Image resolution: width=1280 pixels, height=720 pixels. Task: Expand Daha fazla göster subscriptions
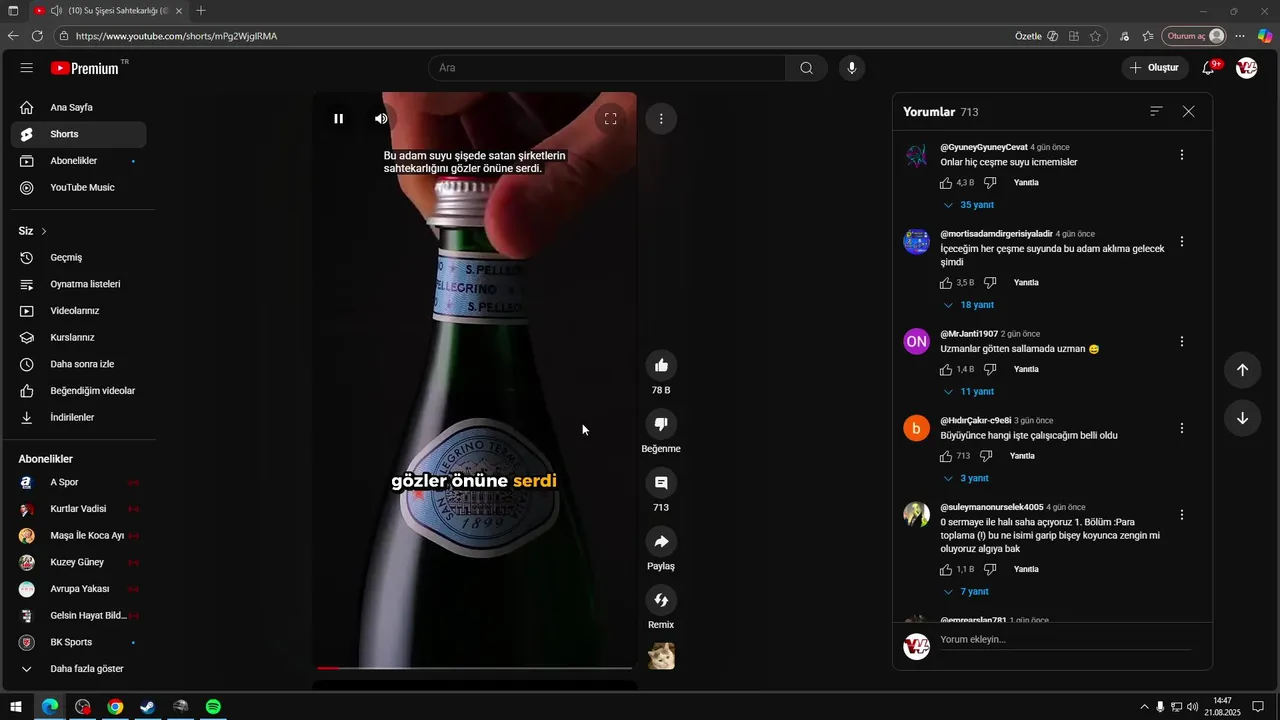click(x=78, y=669)
